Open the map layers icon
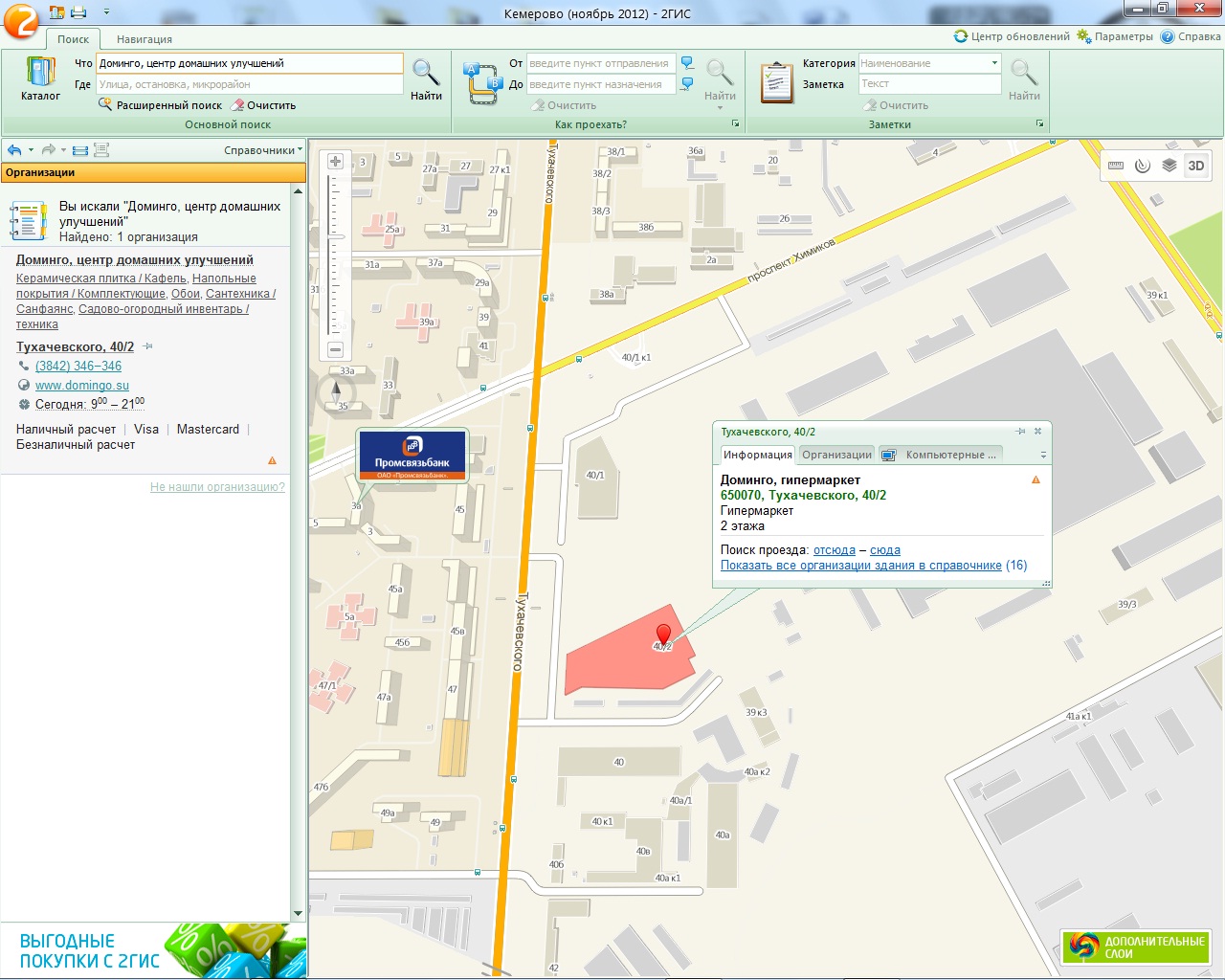Screen dimensions: 1225x980 [1169, 166]
